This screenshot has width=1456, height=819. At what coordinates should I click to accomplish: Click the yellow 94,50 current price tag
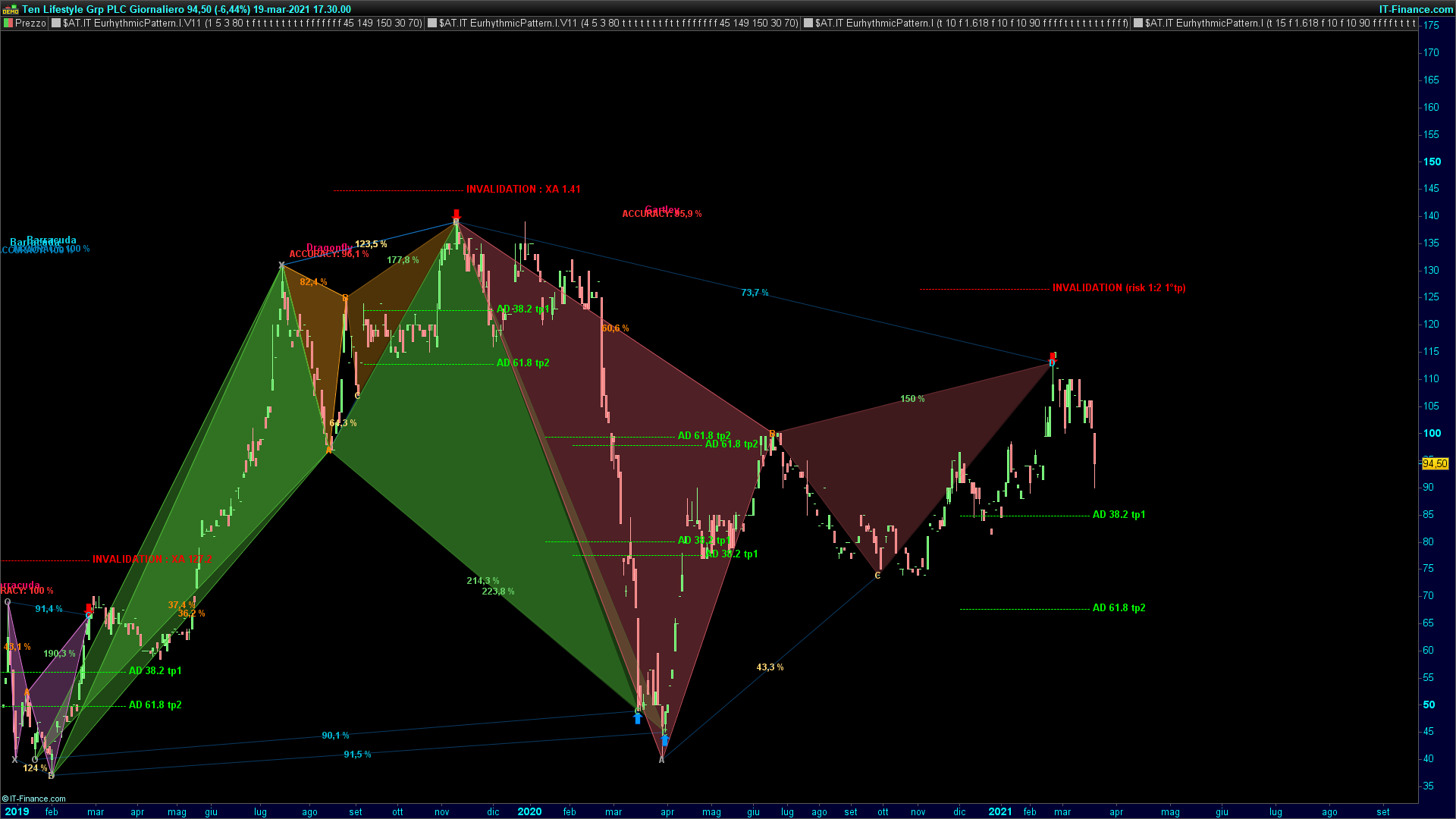(1435, 463)
